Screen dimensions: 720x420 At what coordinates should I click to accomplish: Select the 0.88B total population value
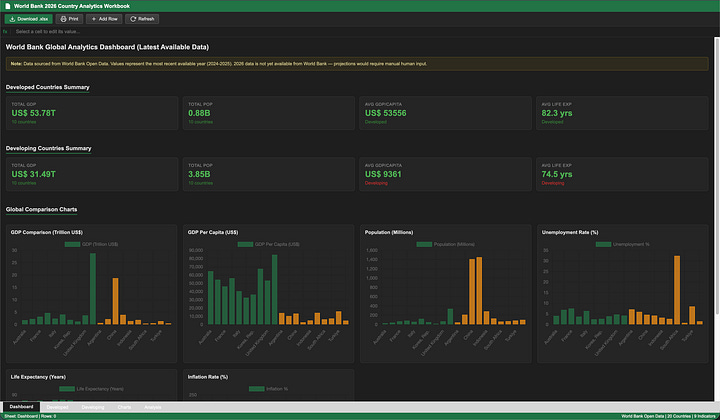(x=199, y=113)
